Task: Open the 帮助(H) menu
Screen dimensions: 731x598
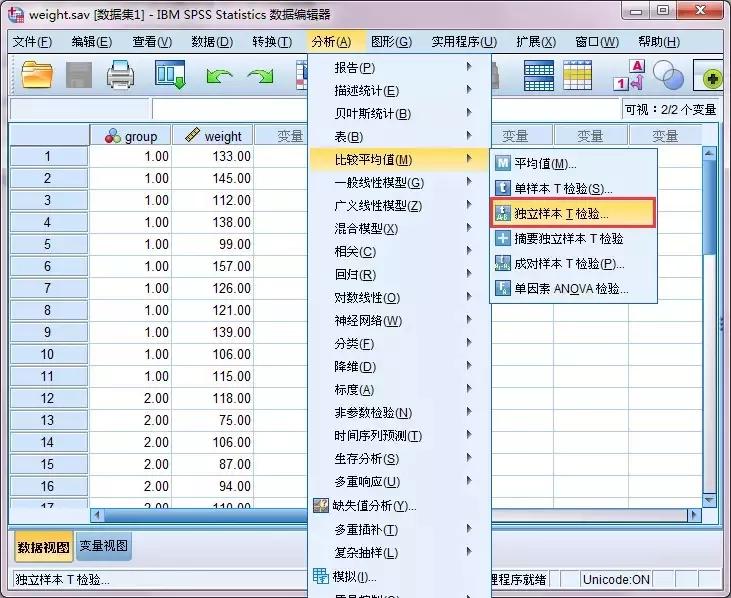Action: 659,42
